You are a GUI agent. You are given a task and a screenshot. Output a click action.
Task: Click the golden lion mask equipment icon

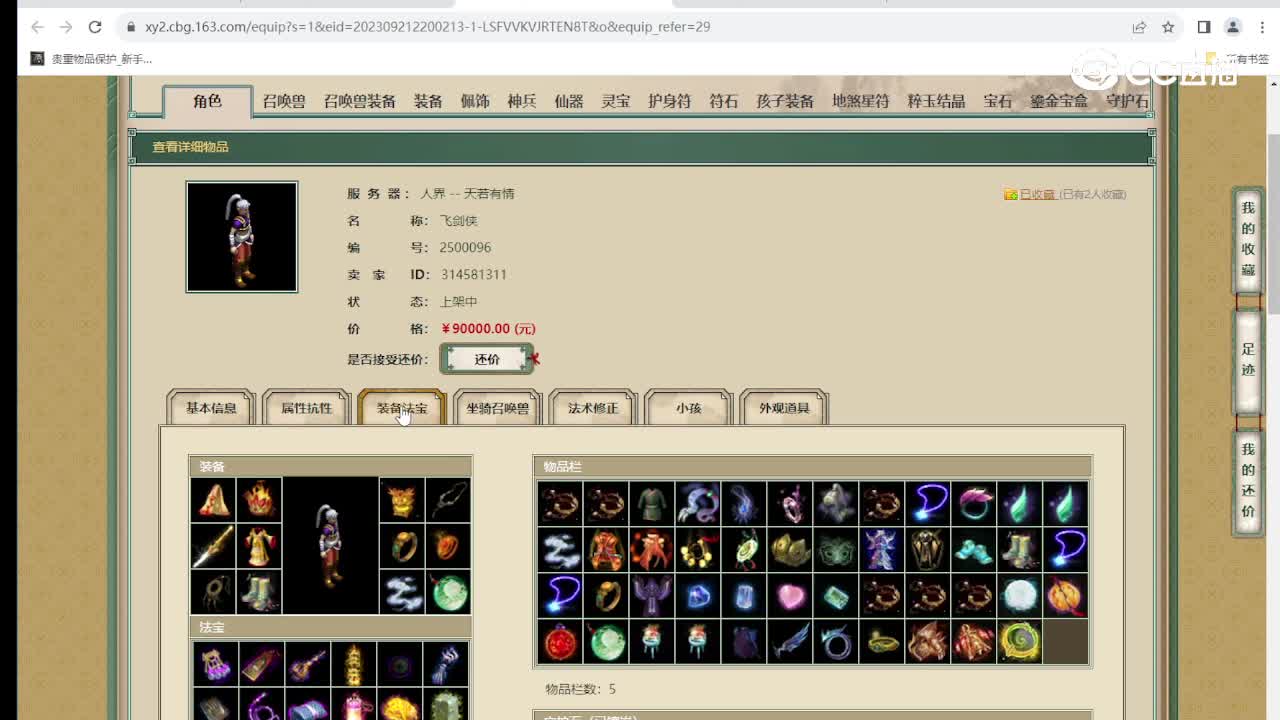point(401,499)
